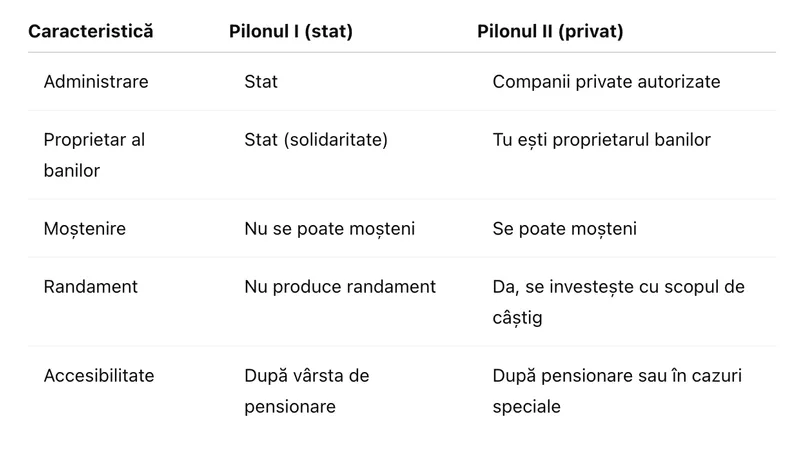Click the Moștenire row label

click(x=86, y=229)
